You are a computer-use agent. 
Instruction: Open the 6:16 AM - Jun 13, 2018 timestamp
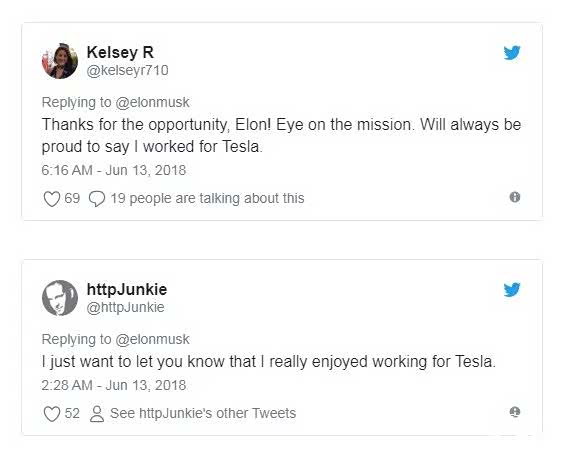(x=114, y=170)
